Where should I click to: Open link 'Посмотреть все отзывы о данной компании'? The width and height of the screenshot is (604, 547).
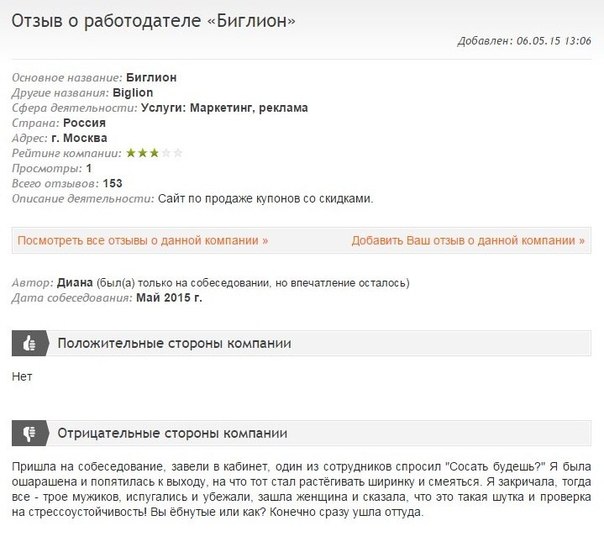pyautogui.click(x=143, y=241)
